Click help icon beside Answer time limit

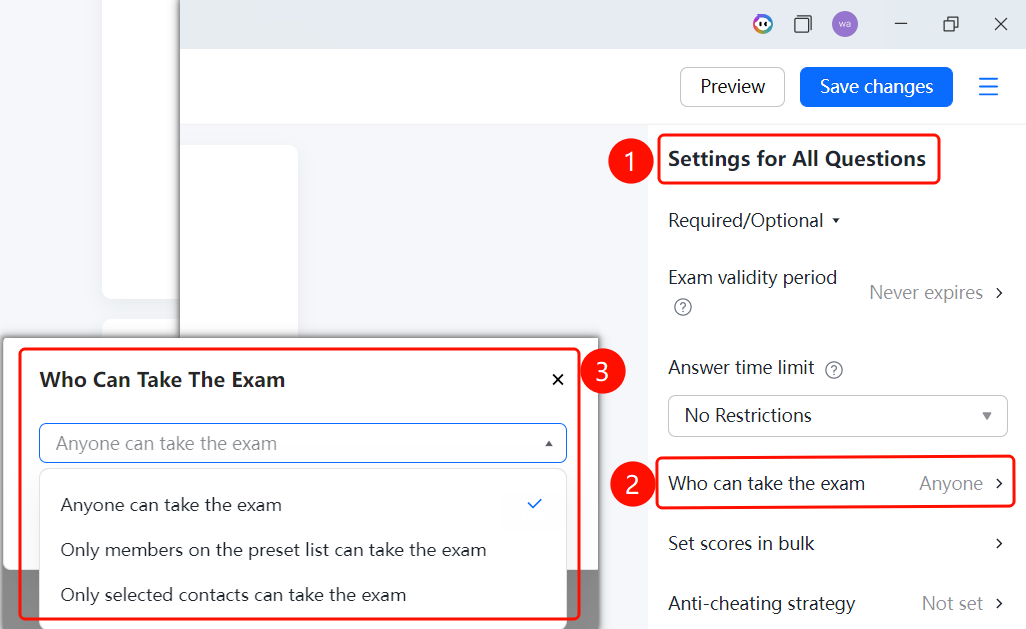(x=834, y=370)
